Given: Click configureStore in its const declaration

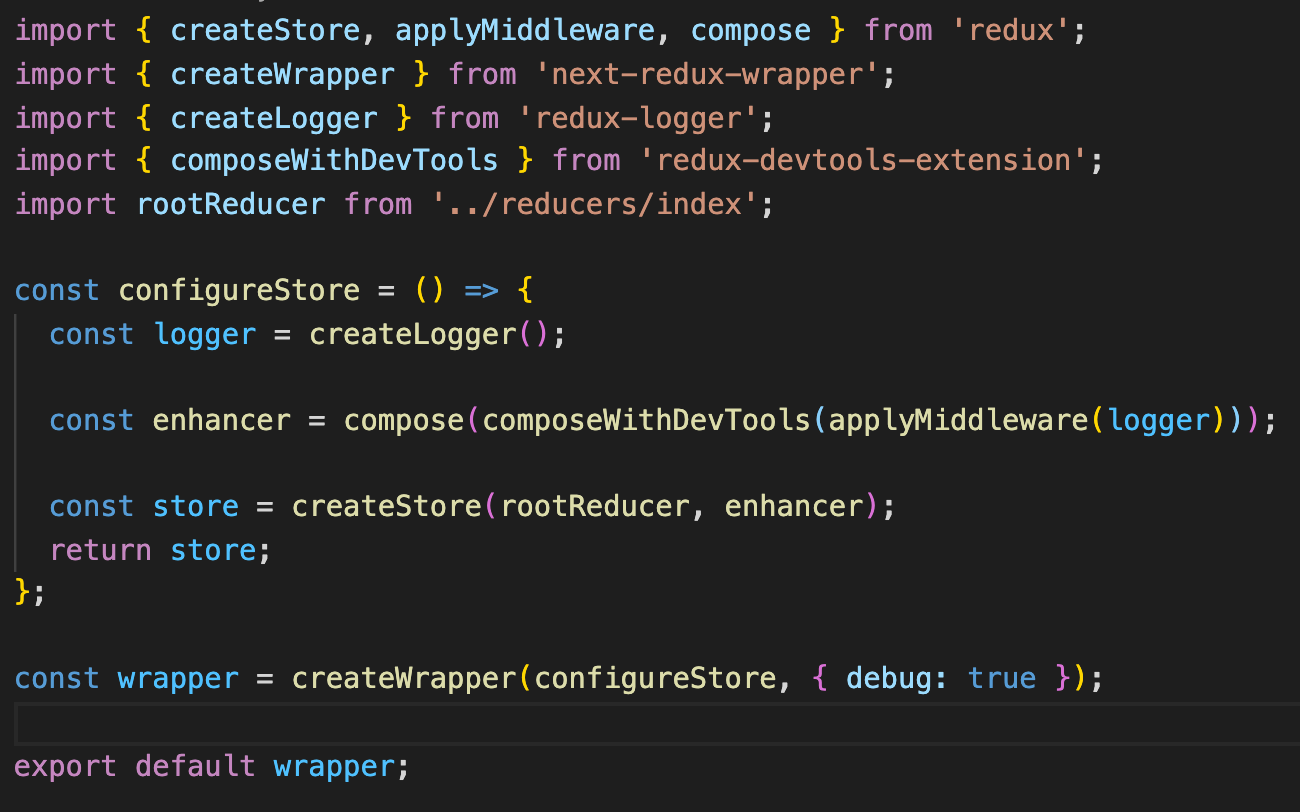Looking at the screenshot, I should 239,290.
